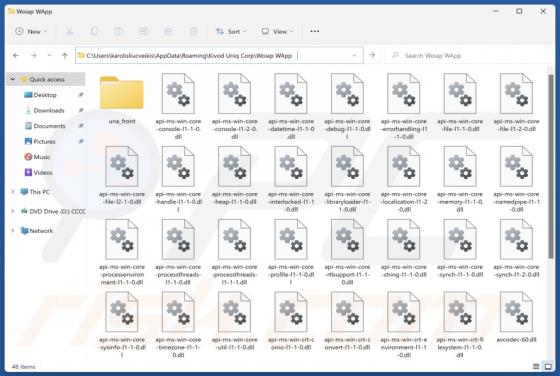Expand the Network tree node

click(13, 230)
